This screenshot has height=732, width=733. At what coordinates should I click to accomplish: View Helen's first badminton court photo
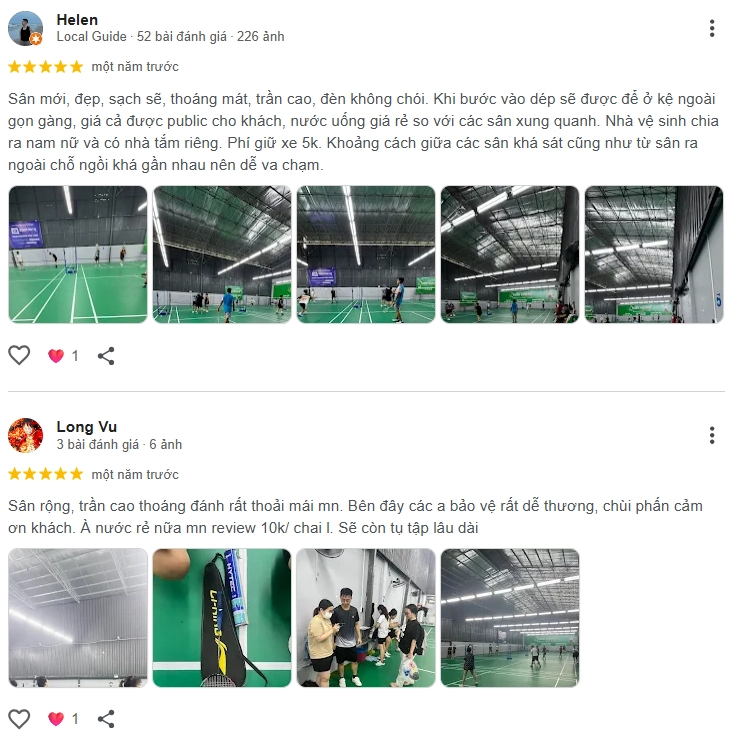point(78,254)
